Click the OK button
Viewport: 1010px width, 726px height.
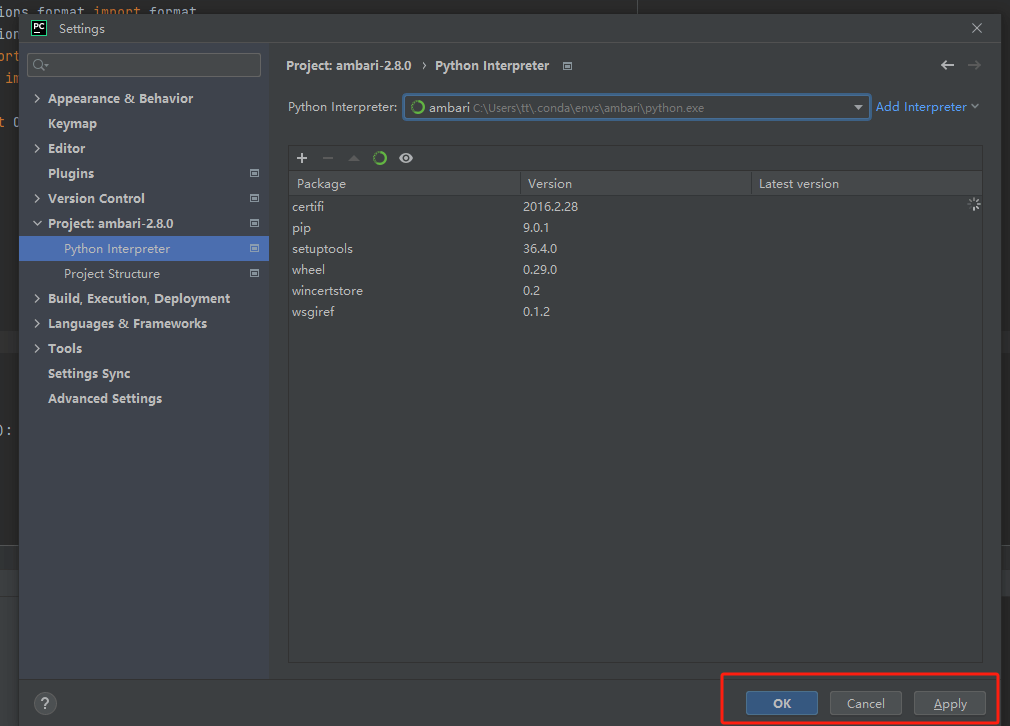point(782,703)
